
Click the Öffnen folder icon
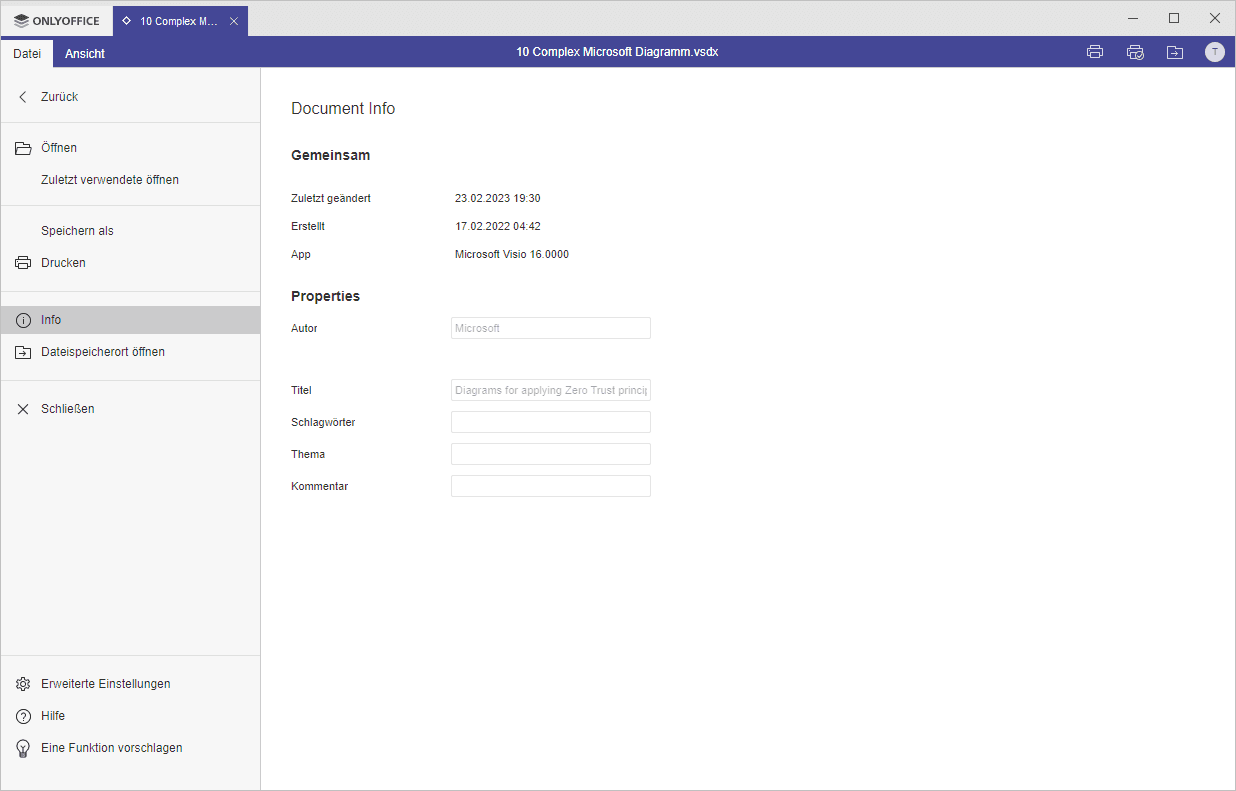[23, 148]
